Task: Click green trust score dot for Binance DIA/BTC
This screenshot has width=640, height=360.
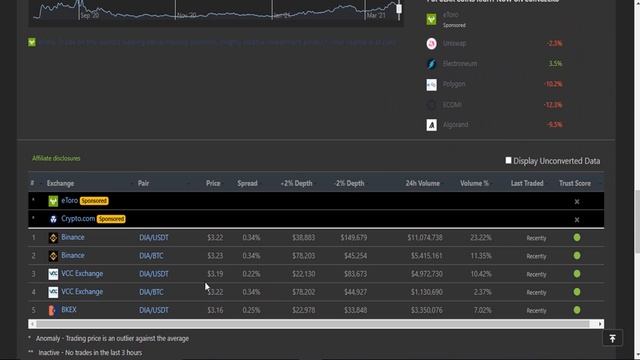Action: point(577,256)
